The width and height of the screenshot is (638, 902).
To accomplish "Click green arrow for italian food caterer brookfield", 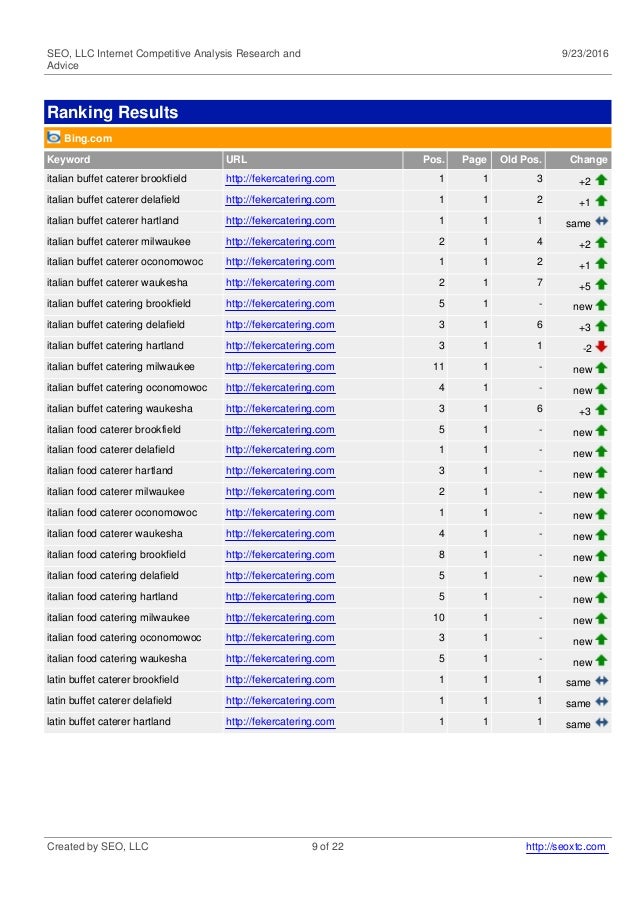I will [x=601, y=430].
